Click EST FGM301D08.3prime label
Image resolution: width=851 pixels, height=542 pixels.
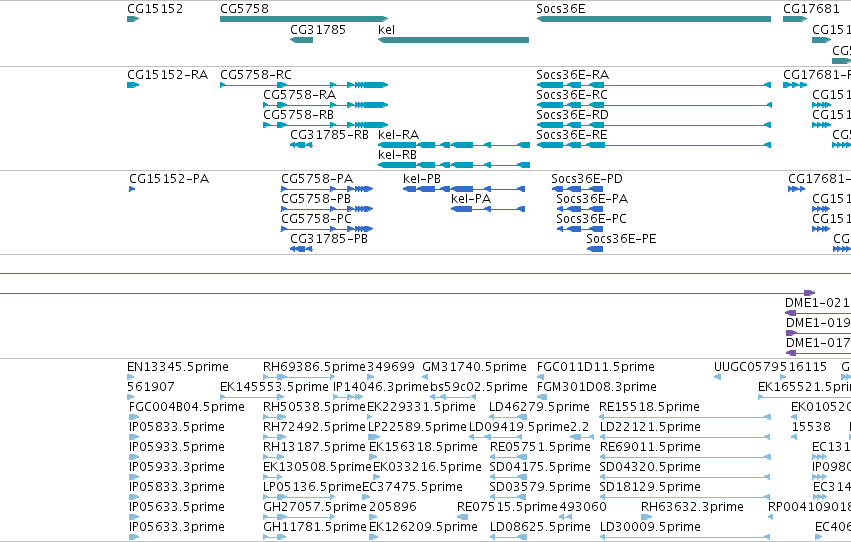pyautogui.click(x=596, y=387)
